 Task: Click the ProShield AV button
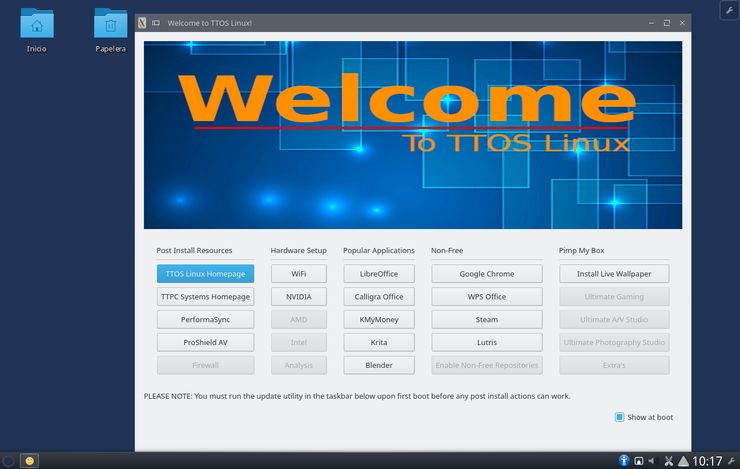click(205, 343)
